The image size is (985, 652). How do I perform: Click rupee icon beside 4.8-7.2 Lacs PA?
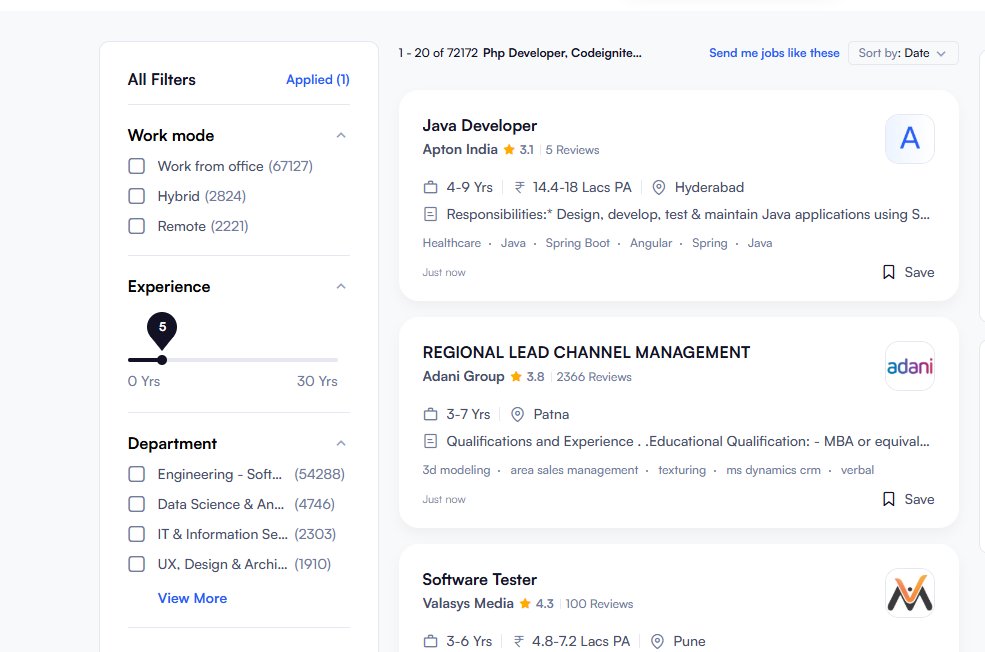point(519,641)
